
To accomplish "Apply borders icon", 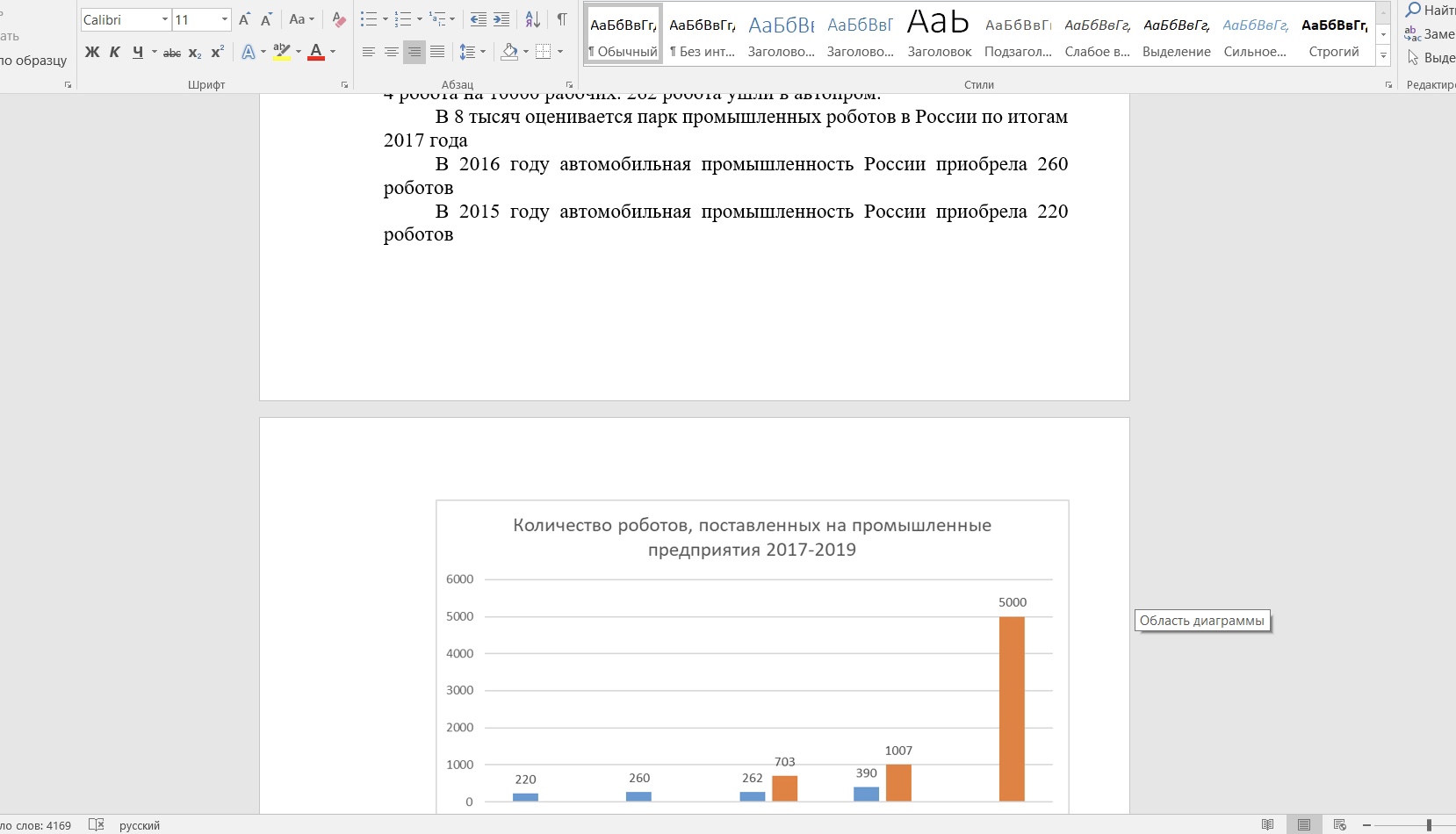I will pos(544,52).
